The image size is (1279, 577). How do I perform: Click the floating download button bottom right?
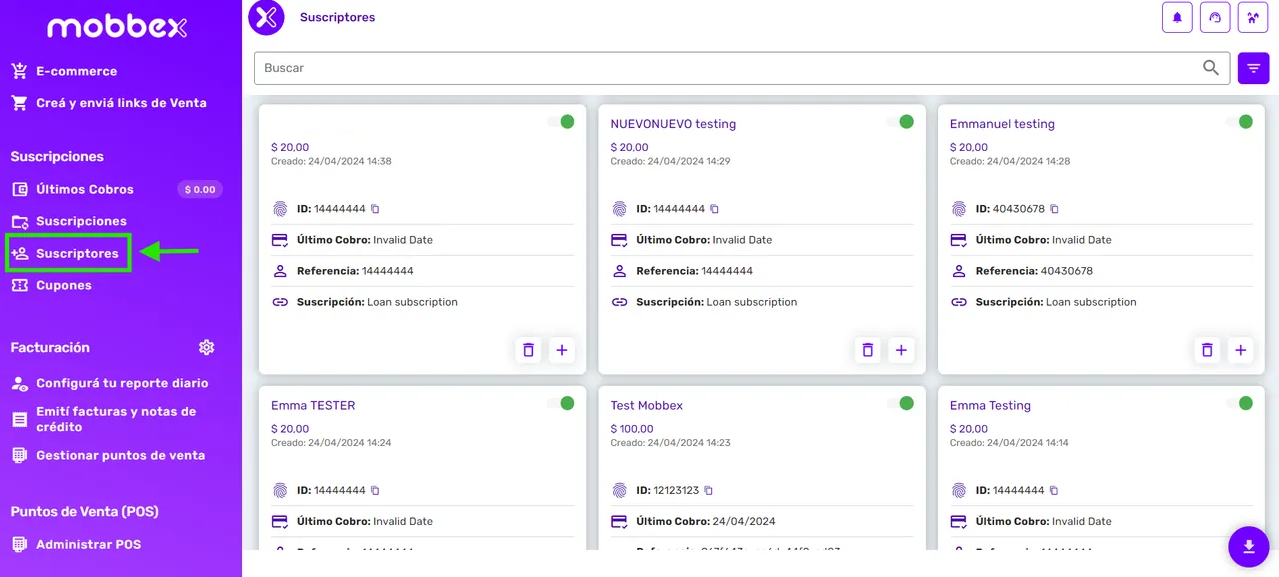point(1248,547)
